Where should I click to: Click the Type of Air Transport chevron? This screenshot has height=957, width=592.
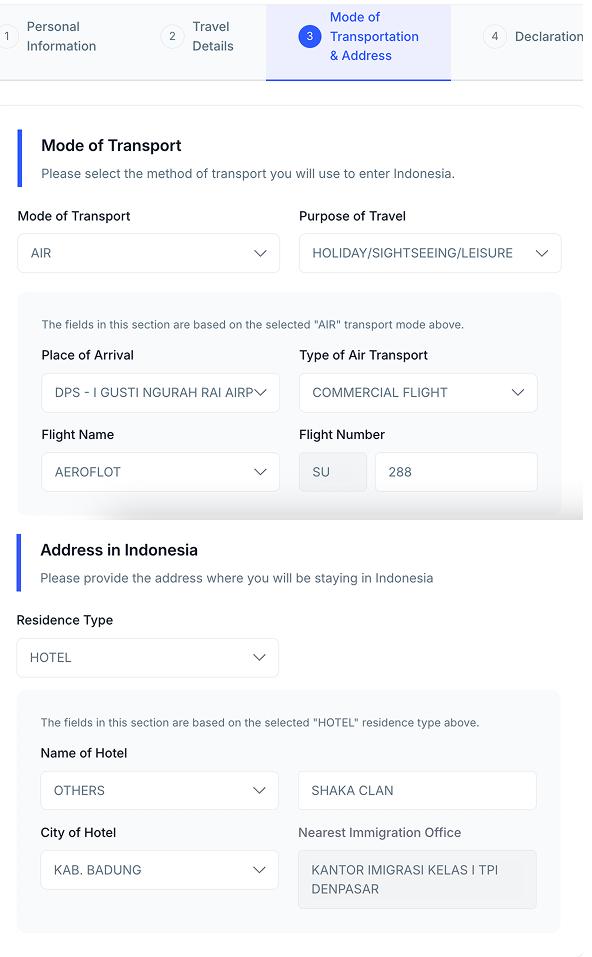coord(518,392)
